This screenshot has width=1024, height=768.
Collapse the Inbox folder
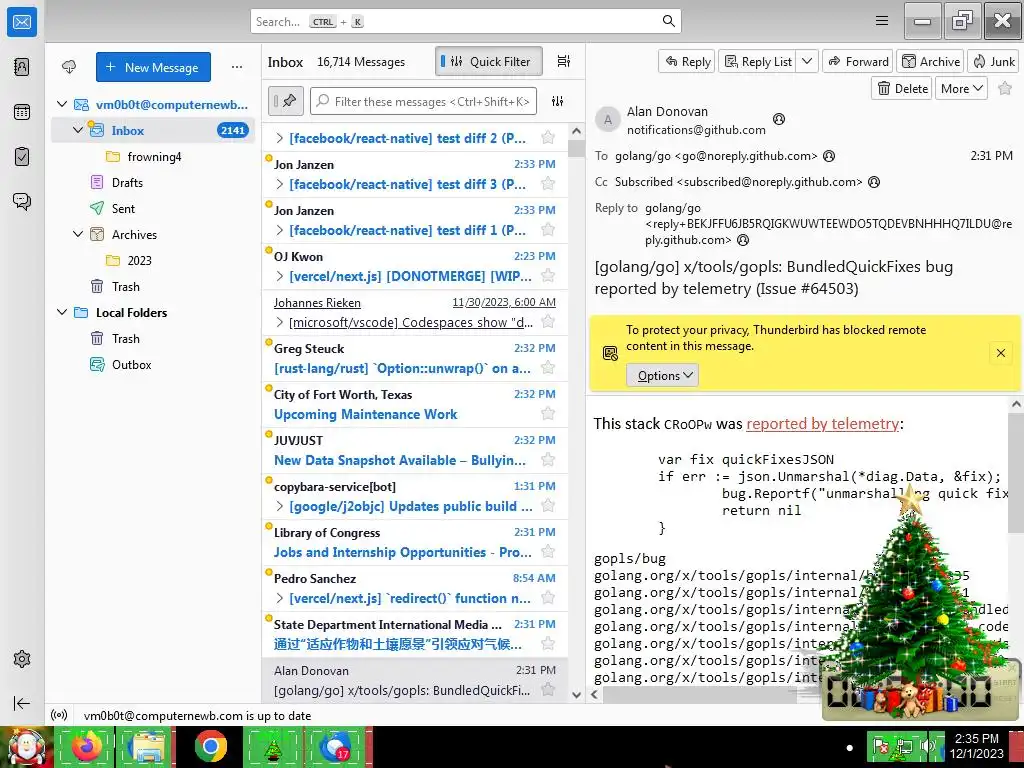(x=78, y=130)
